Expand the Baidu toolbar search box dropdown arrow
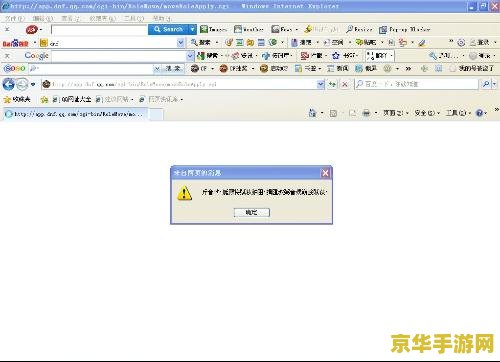This screenshot has height=362, width=500. pyautogui.click(x=180, y=43)
